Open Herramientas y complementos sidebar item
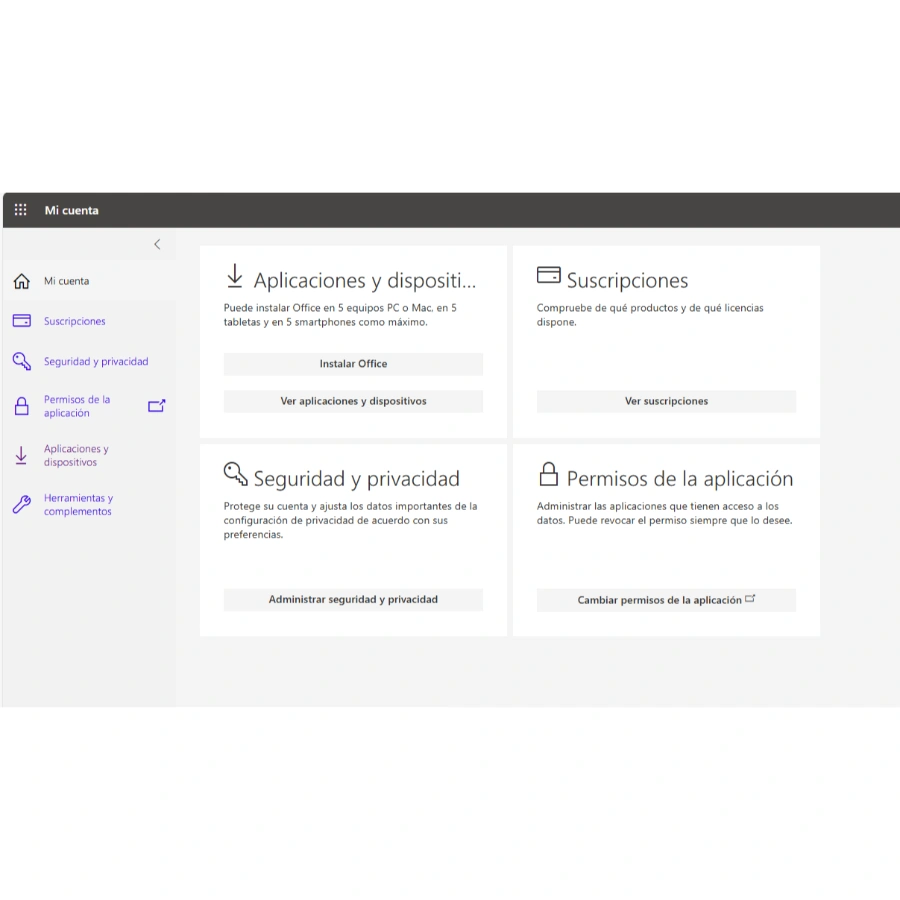Viewport: 900px width, 900px height. pyautogui.click(x=78, y=505)
